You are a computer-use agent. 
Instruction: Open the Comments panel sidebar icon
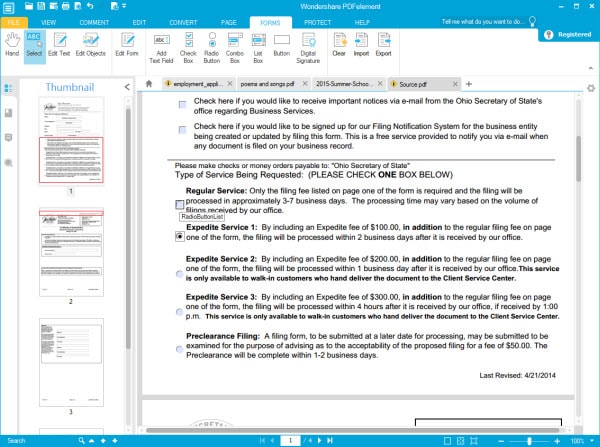(x=8, y=138)
